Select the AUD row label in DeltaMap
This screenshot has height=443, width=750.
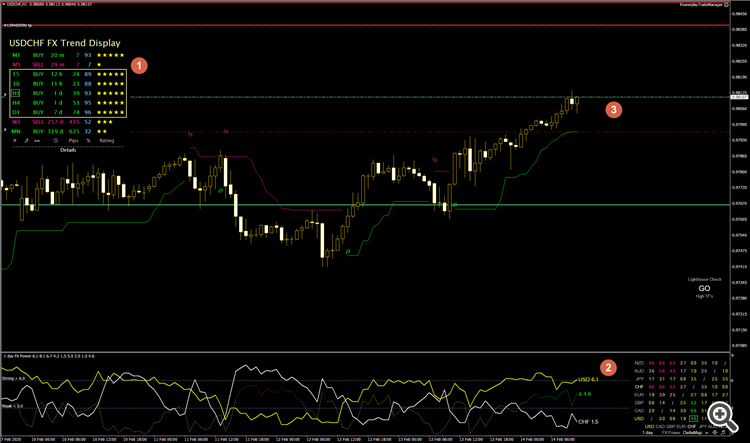(x=639, y=371)
